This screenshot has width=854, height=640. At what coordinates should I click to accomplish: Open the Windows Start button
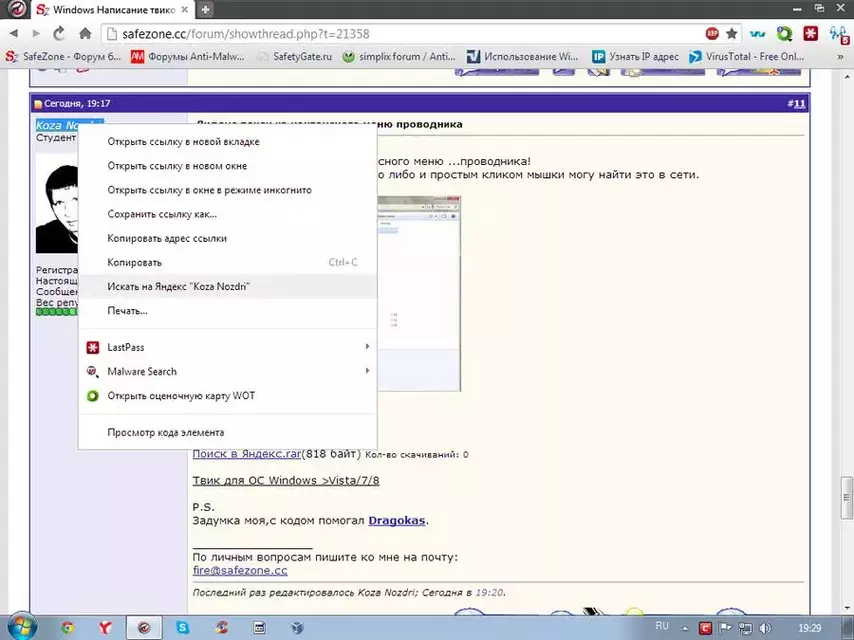coord(20,627)
